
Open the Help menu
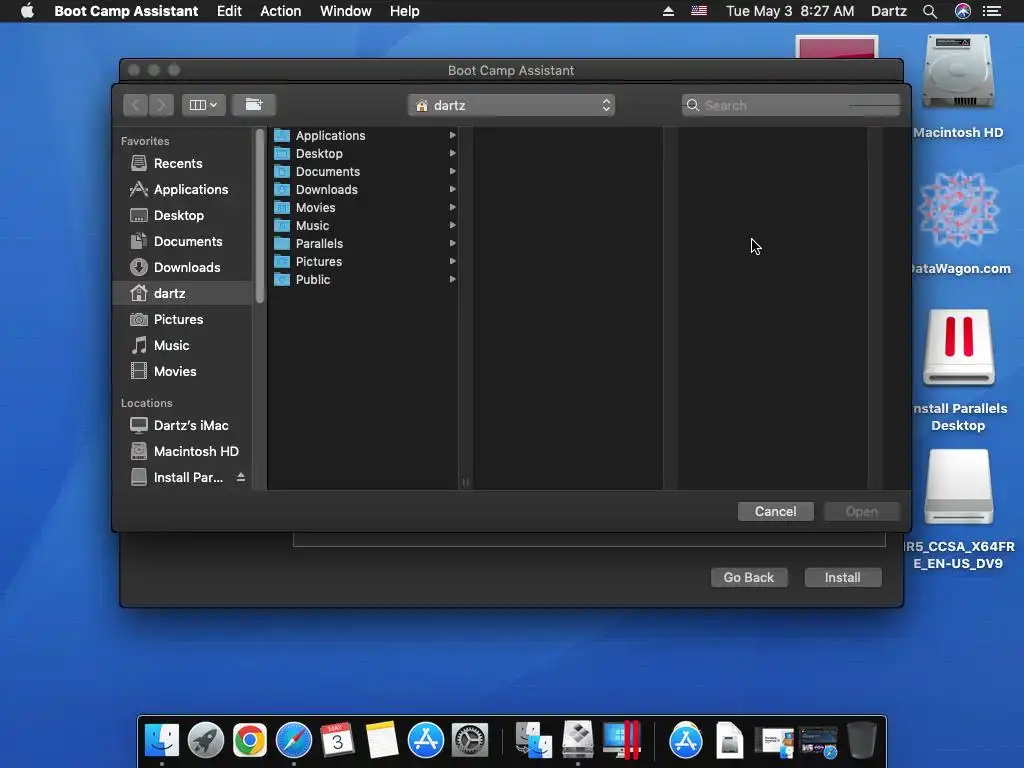click(404, 11)
